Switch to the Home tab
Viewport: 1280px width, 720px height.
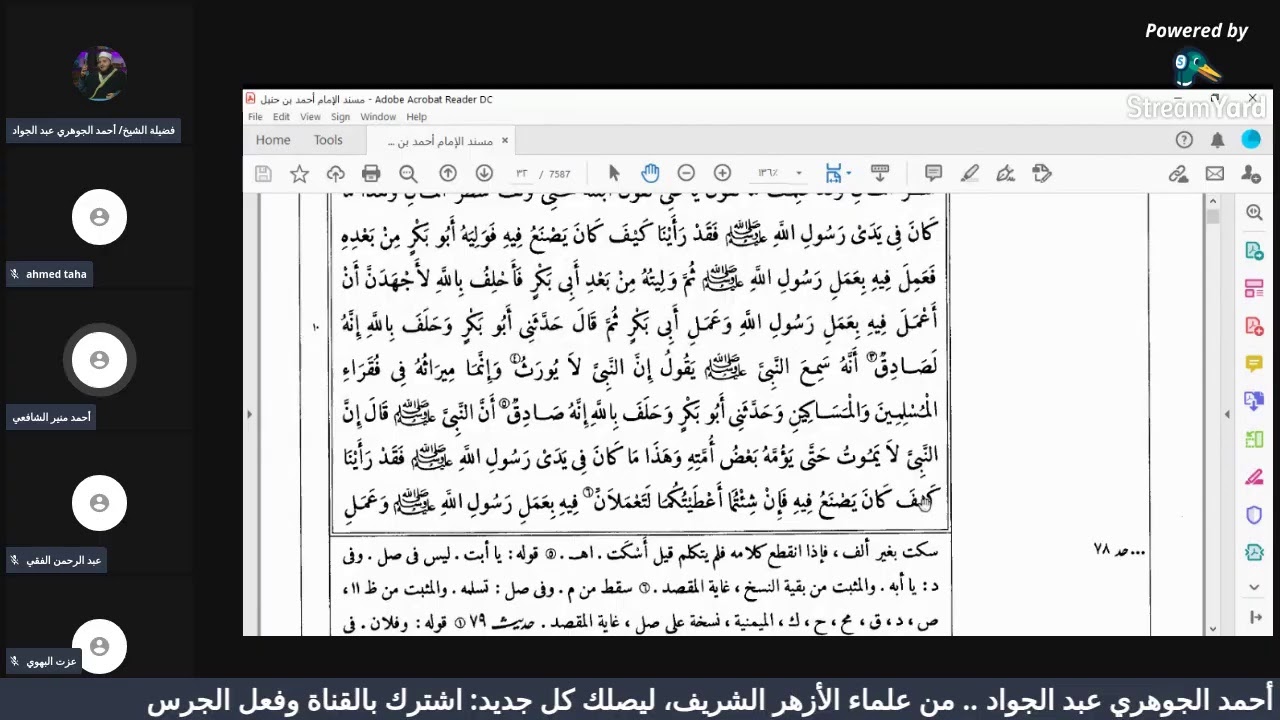[x=273, y=140]
